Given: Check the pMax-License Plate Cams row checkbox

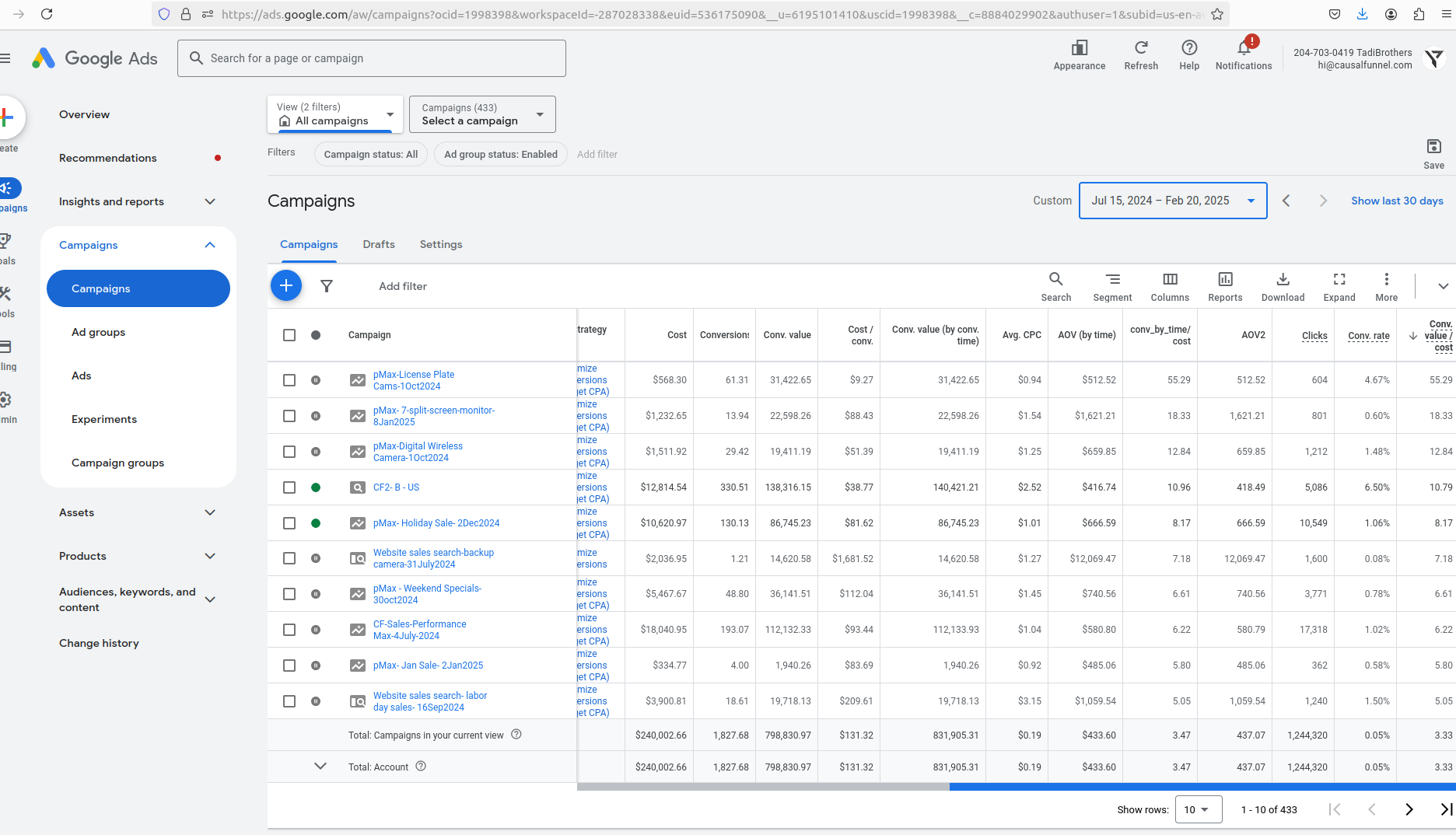Looking at the screenshot, I should coord(289,380).
